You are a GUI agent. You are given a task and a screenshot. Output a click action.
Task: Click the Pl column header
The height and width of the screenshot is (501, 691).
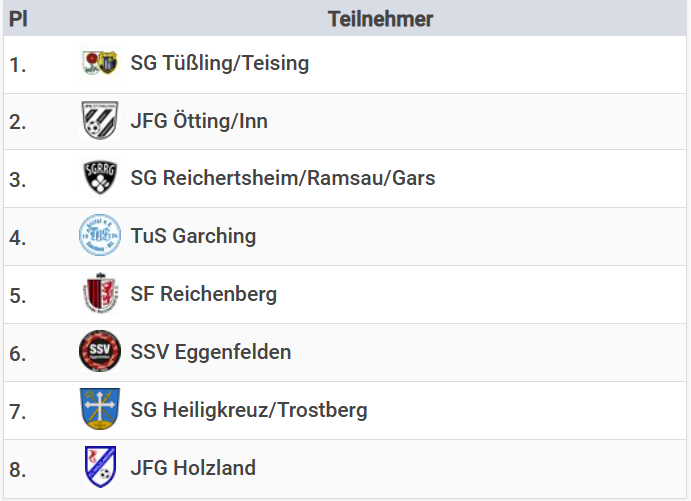coord(18,19)
